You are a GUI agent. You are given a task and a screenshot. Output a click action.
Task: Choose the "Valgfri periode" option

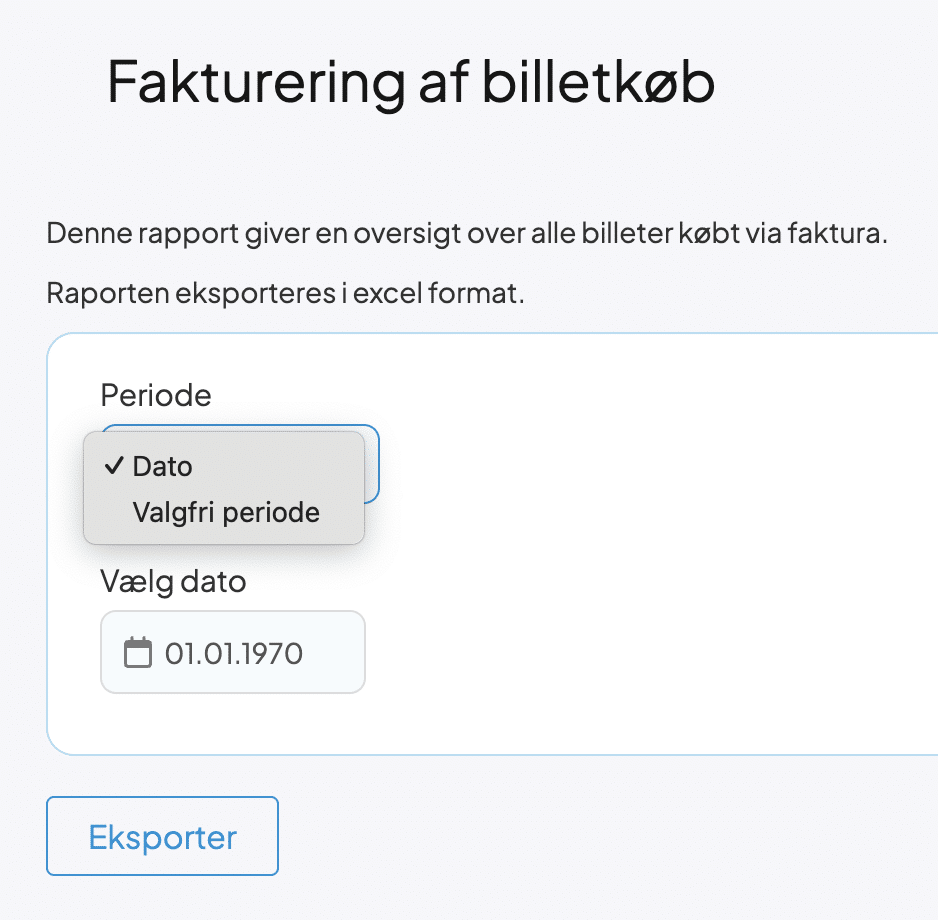[x=226, y=513]
